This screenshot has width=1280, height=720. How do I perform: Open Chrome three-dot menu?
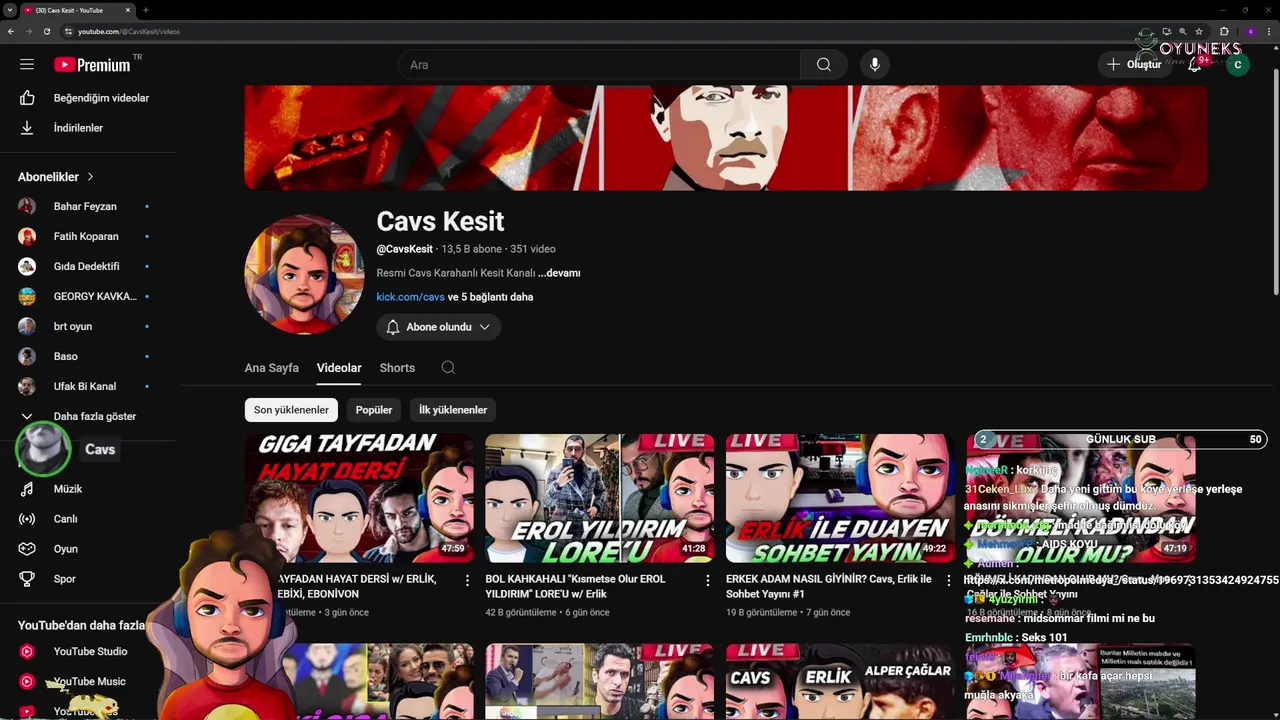(x=1268, y=31)
